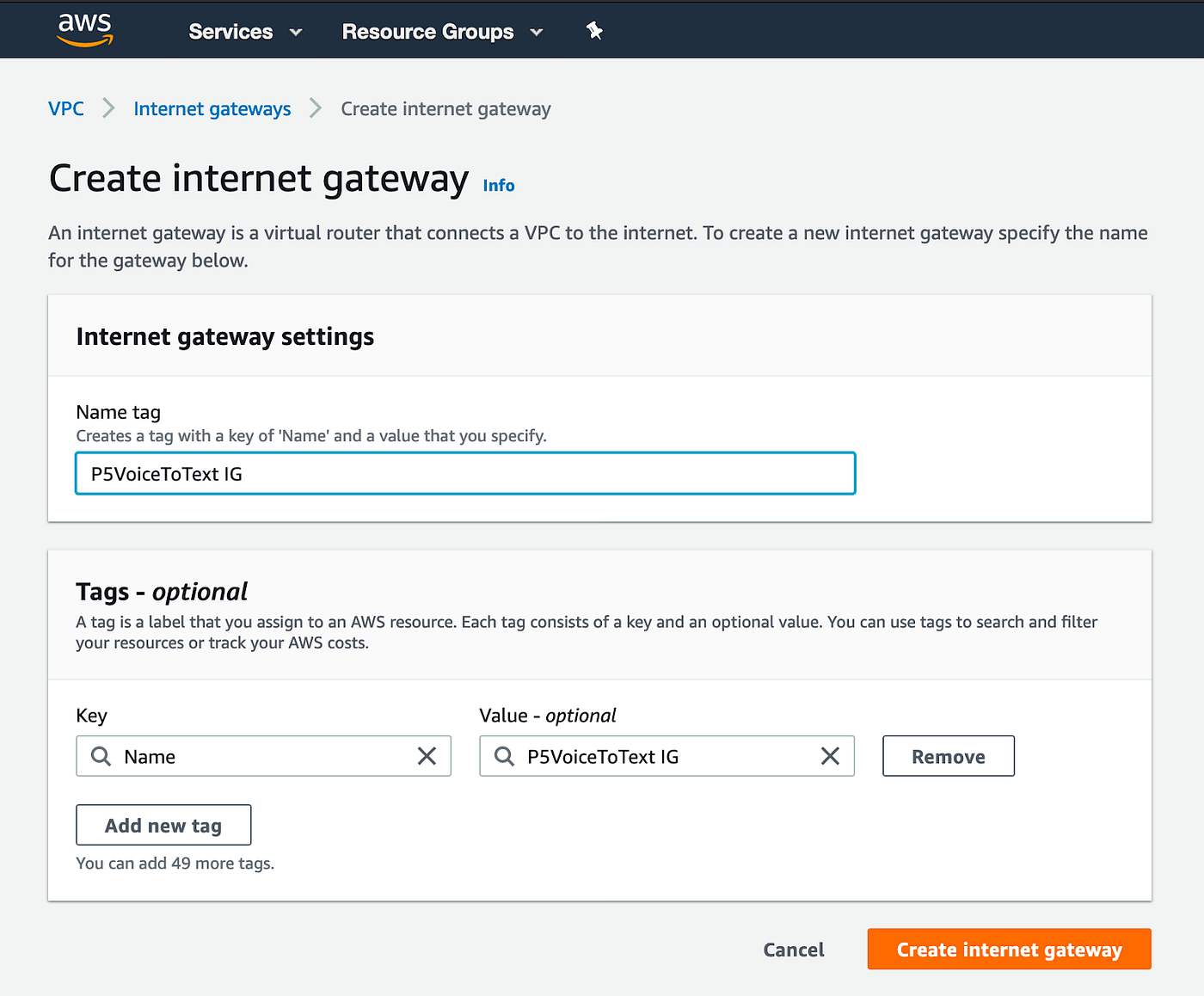Click the chevron after Internet gateways breadcrumb

tap(315, 108)
